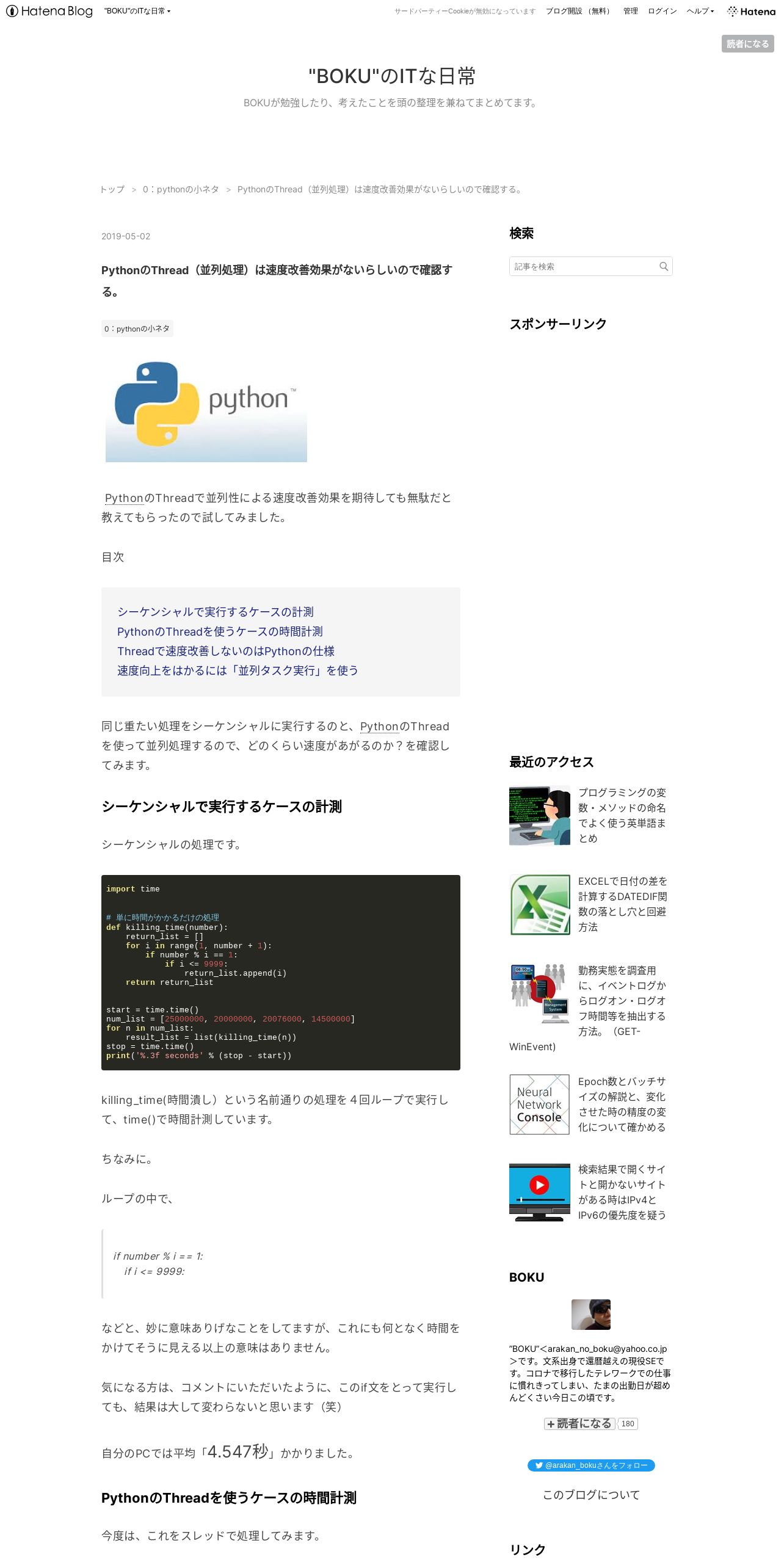Click the 0：pythonの小ネタ breadcrumb
Image resolution: width=784 pixels, height=1568 pixels.
point(181,189)
